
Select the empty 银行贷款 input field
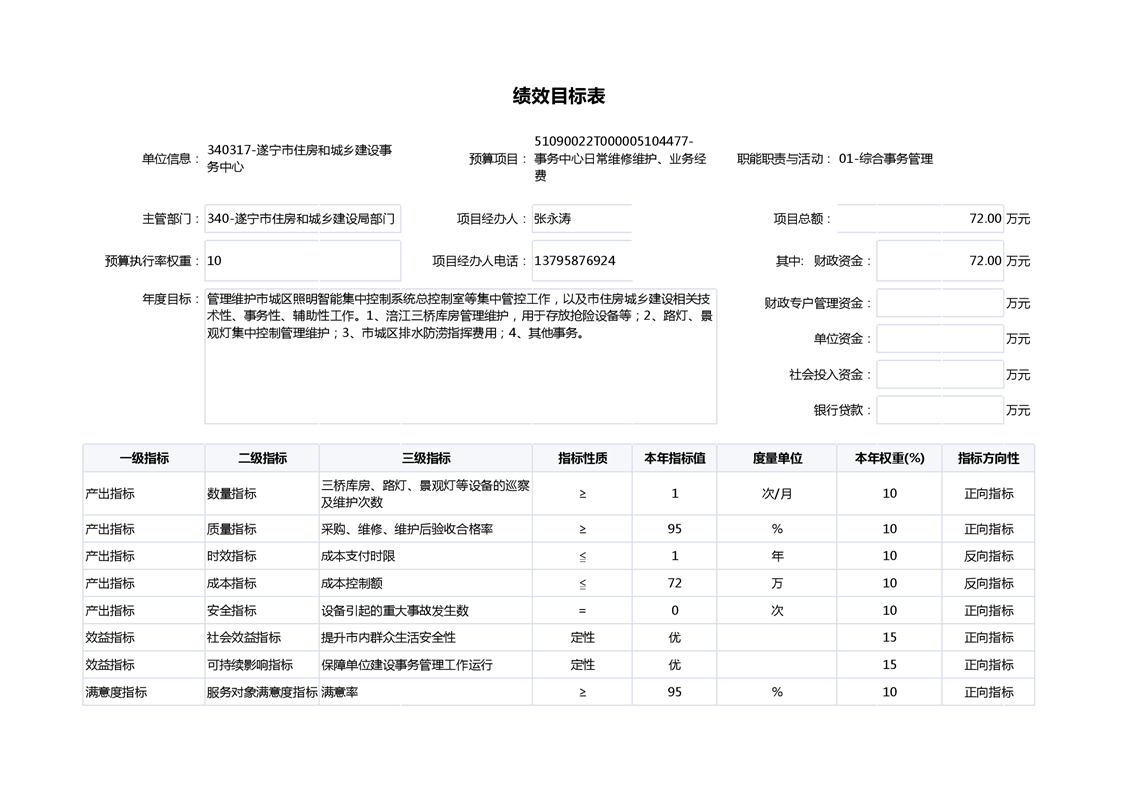click(x=939, y=410)
